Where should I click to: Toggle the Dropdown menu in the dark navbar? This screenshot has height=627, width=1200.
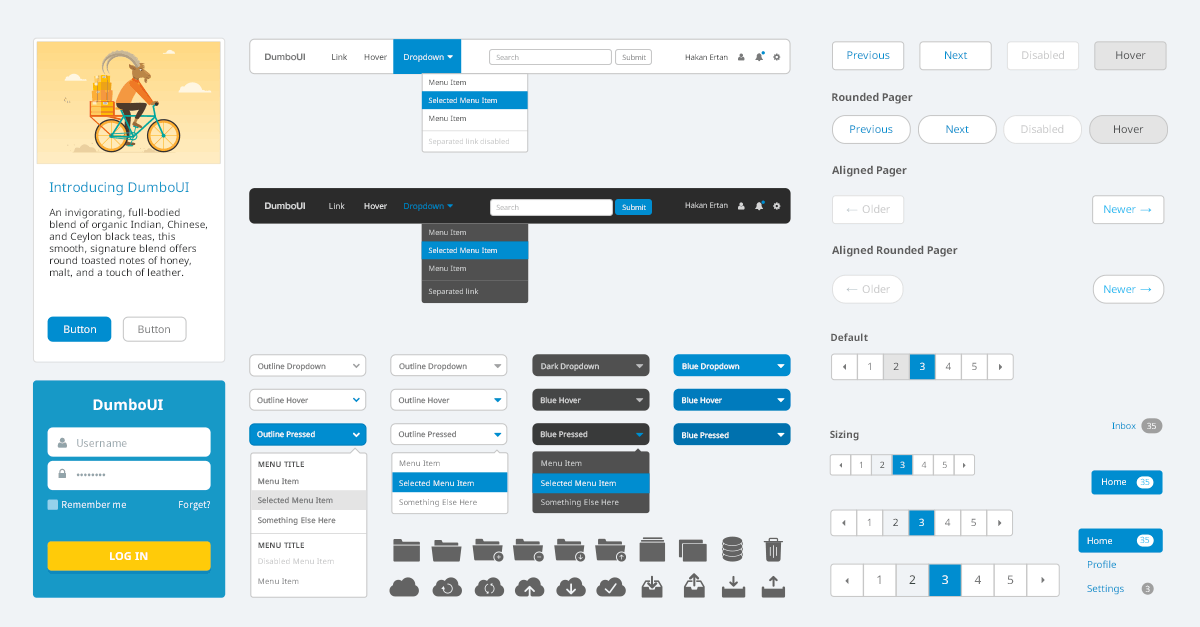click(428, 206)
